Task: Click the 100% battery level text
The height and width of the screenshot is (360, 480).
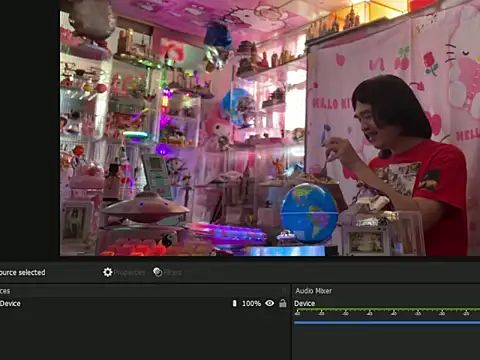Action: (x=251, y=303)
